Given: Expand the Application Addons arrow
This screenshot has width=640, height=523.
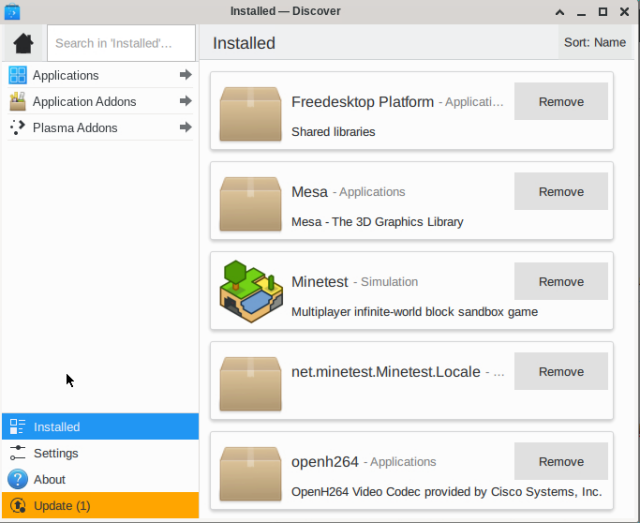Looking at the screenshot, I should point(185,101).
